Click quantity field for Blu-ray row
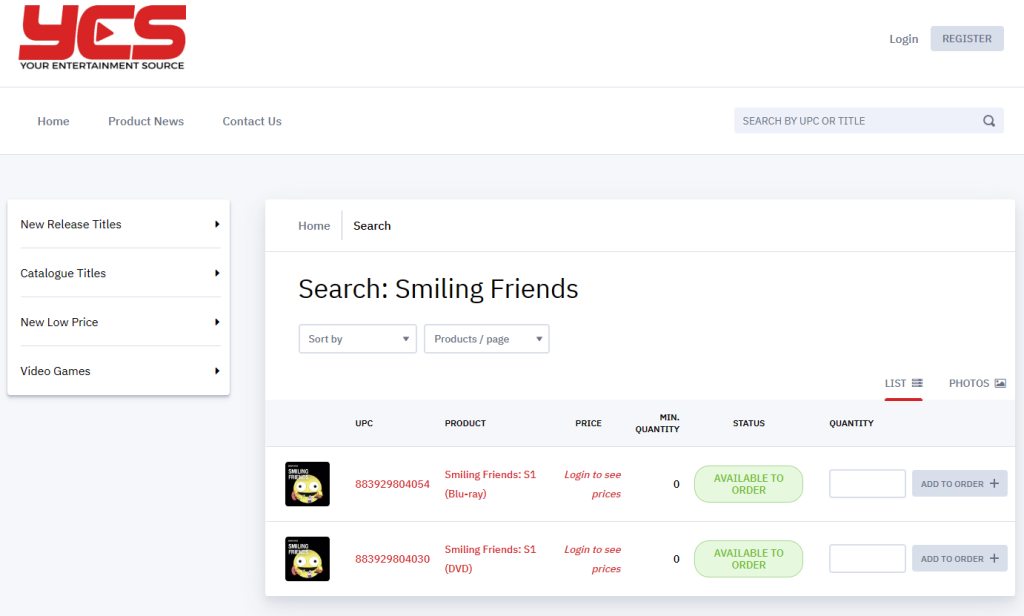 coord(867,483)
